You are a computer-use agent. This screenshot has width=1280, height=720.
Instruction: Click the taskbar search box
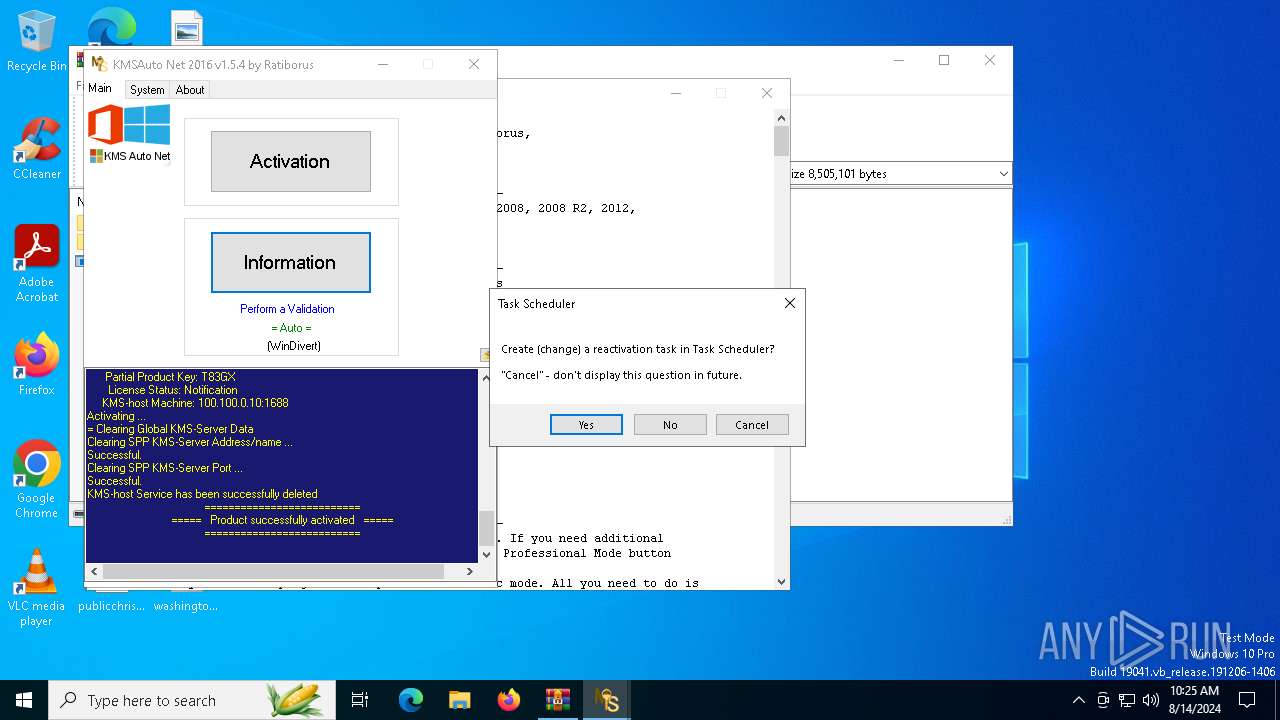coord(192,700)
